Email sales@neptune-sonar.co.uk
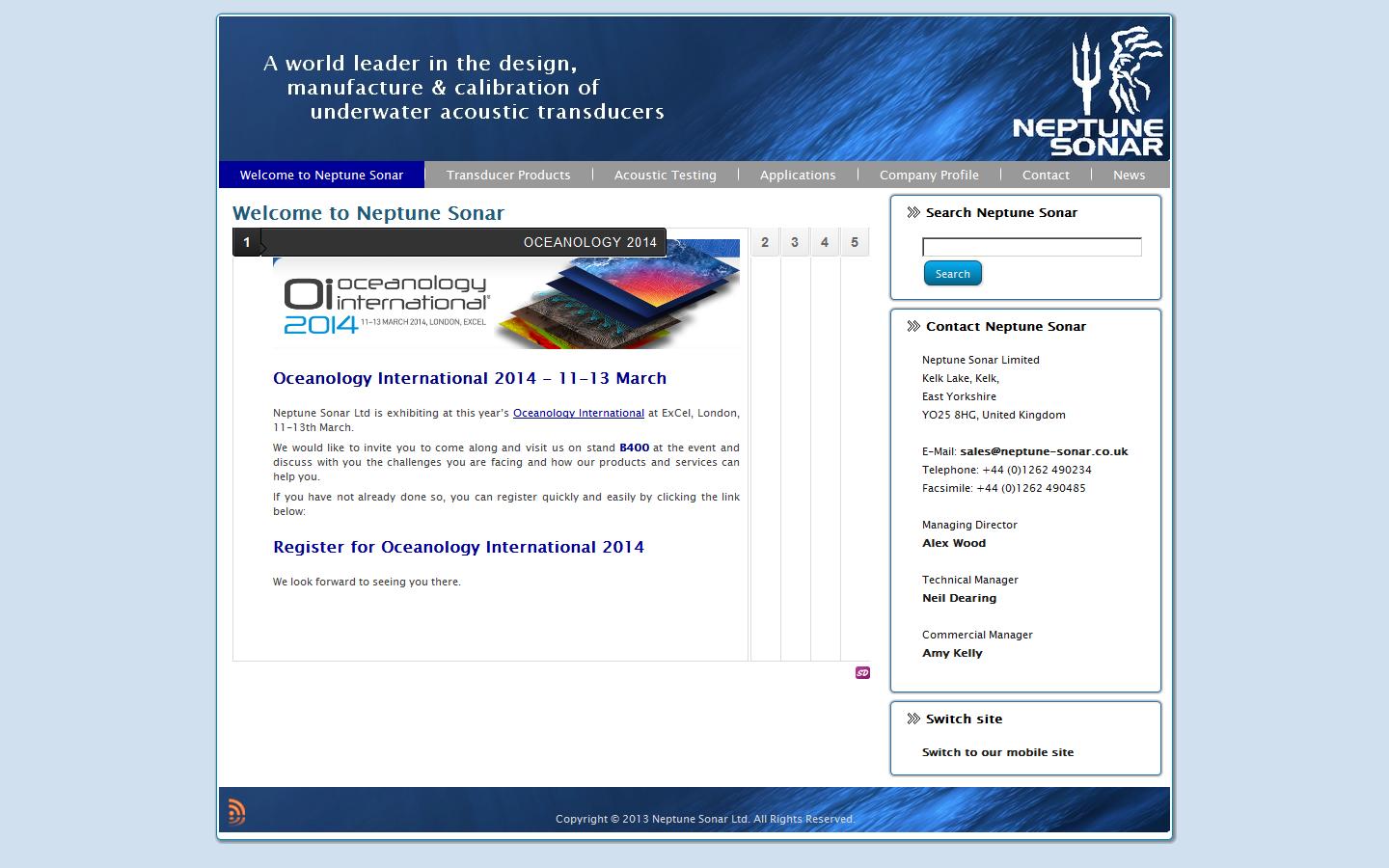The width and height of the screenshot is (1389, 868). tap(1043, 450)
